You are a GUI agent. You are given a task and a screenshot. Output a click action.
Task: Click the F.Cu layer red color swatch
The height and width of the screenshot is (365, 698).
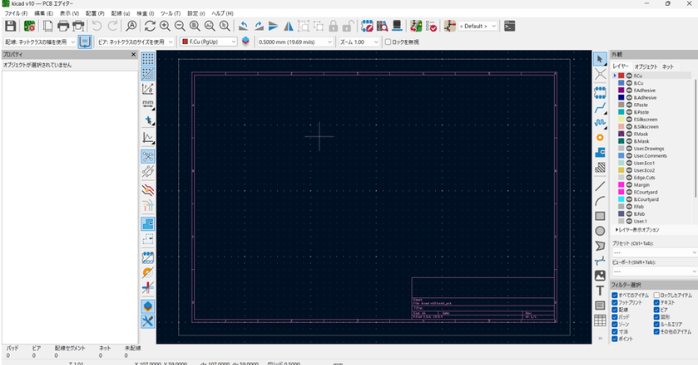point(621,76)
